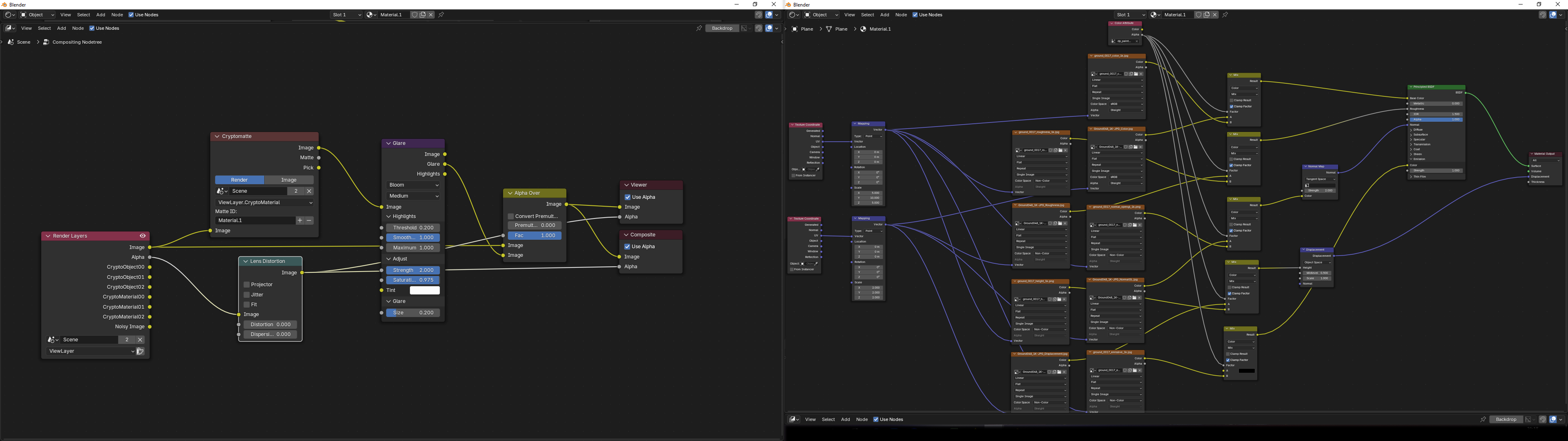
Task: Toggle the Render Layers node preview eye icon
Action: [x=143, y=236]
